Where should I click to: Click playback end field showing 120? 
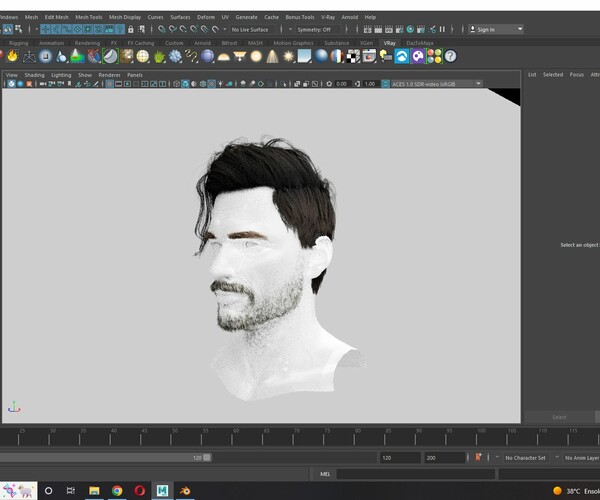(400, 458)
